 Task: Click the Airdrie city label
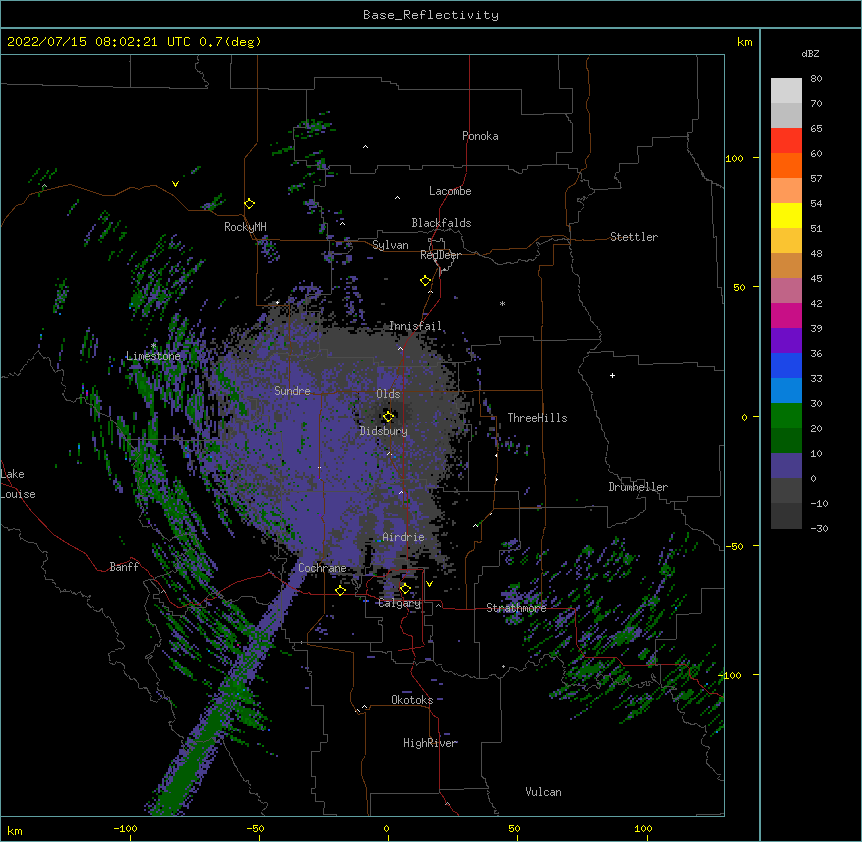(x=403, y=537)
